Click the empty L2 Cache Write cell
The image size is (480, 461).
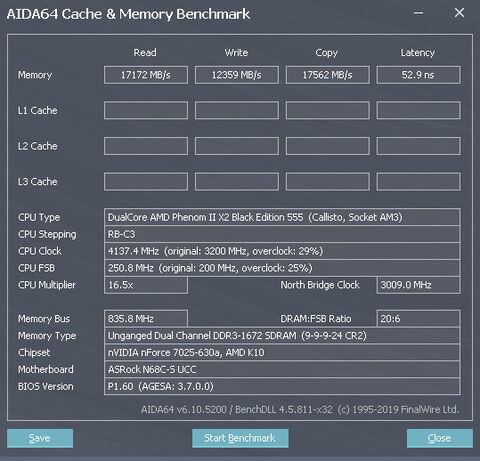(237, 146)
